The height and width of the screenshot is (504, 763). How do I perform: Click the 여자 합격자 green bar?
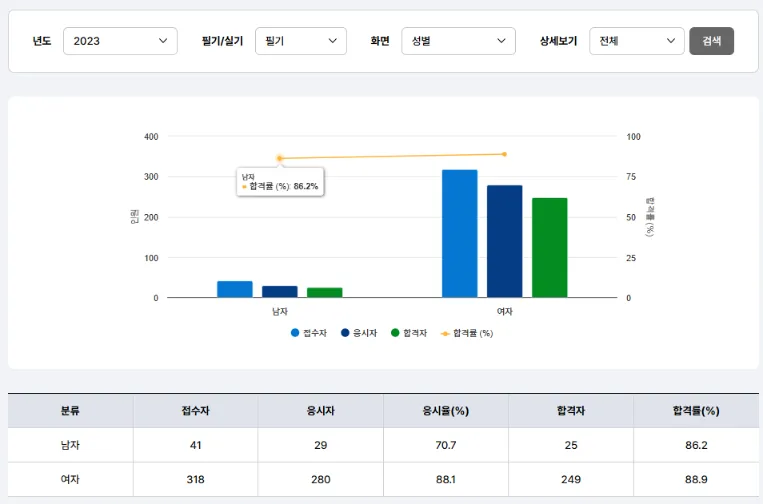pos(549,248)
